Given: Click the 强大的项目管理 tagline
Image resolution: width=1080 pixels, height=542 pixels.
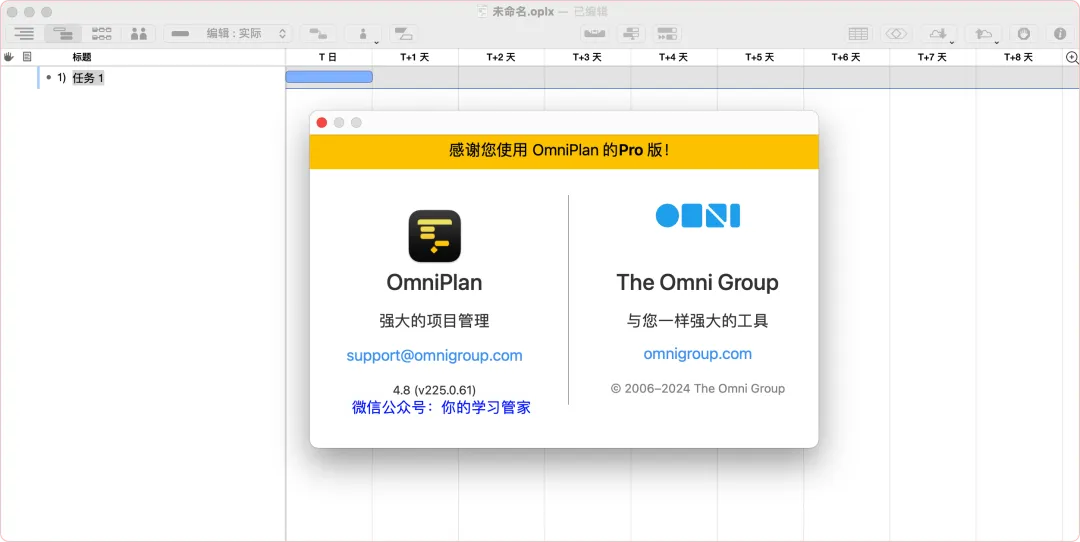Looking at the screenshot, I should coord(434,320).
